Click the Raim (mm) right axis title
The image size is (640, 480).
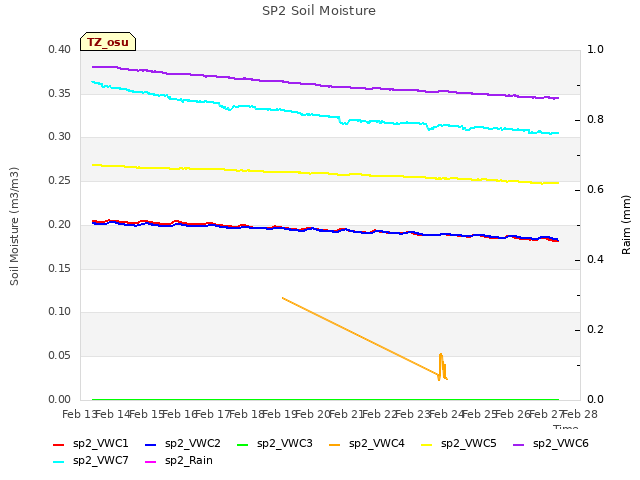pos(626,225)
